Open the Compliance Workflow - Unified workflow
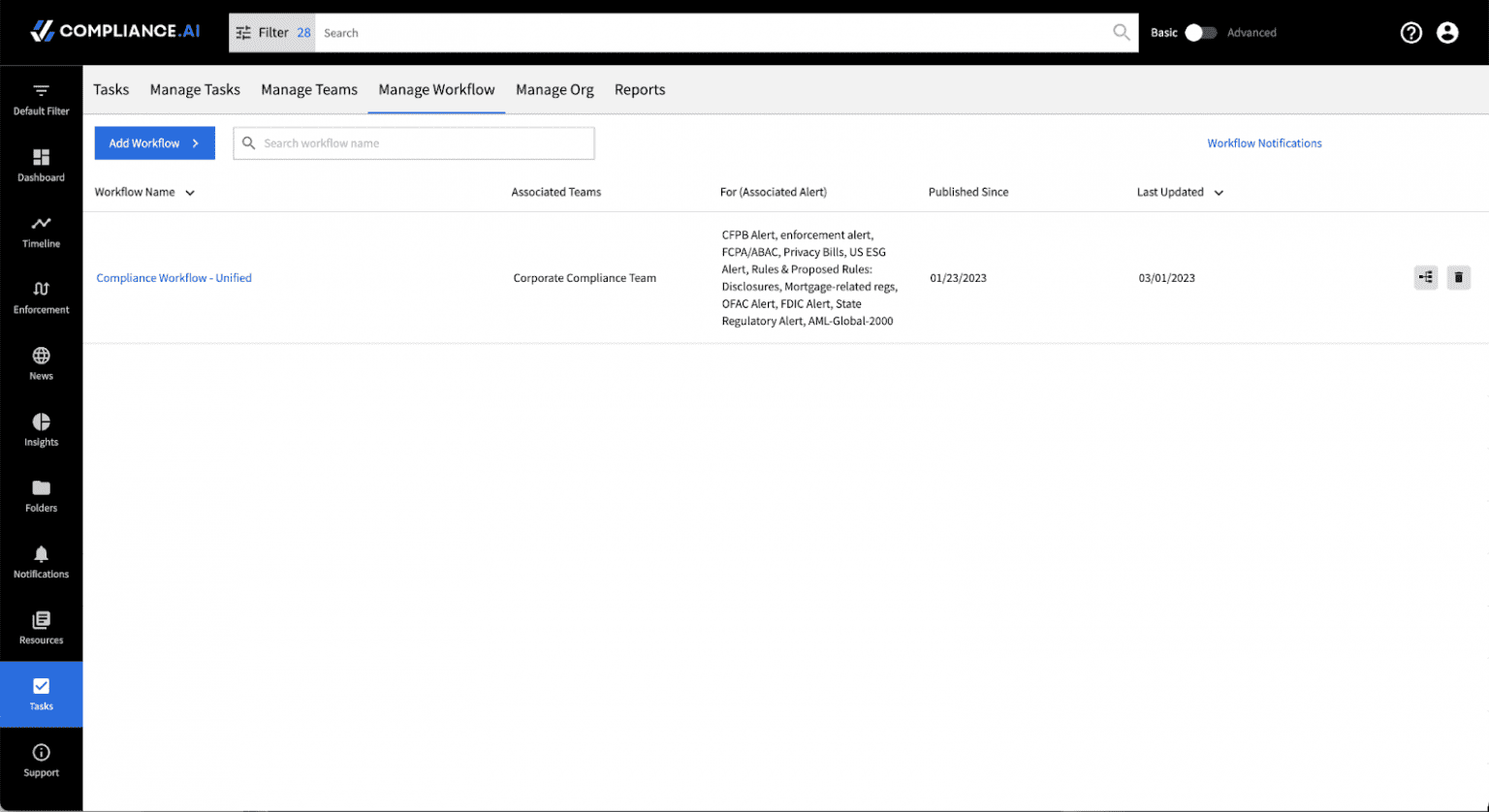 coord(174,277)
